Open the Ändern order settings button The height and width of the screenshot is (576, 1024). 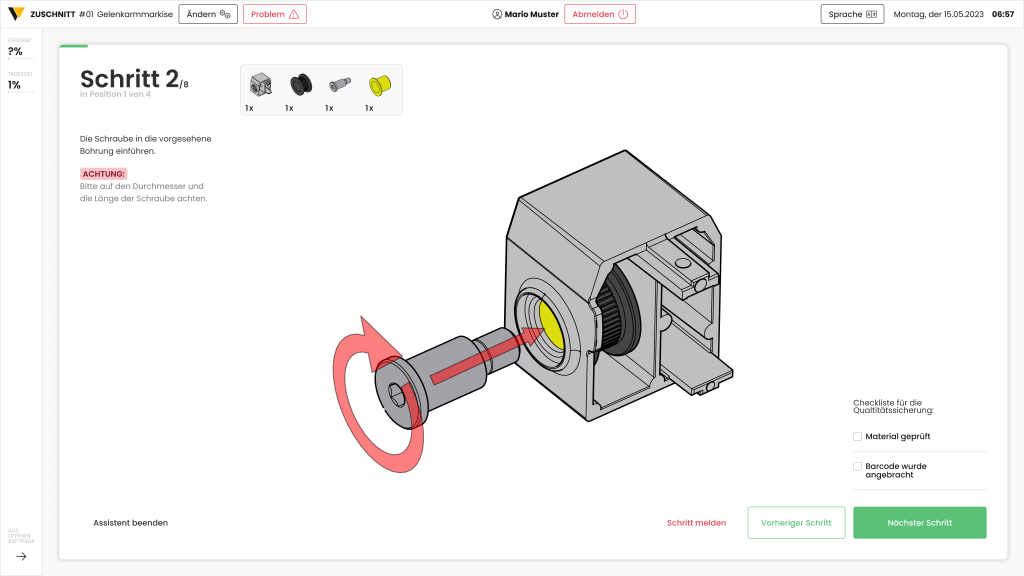208,14
